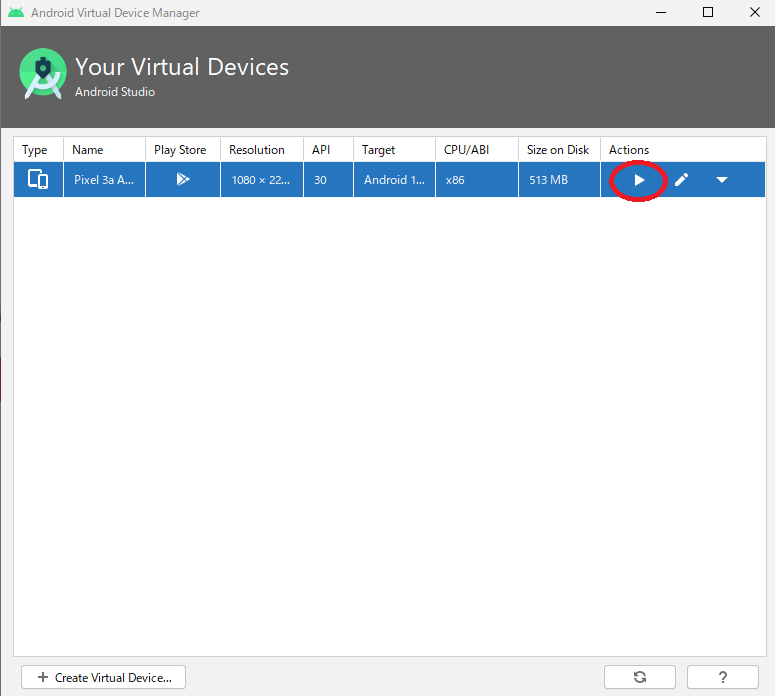775x696 pixels.
Task: Select the '513 MB' size cell
Action: pyautogui.click(x=560, y=179)
